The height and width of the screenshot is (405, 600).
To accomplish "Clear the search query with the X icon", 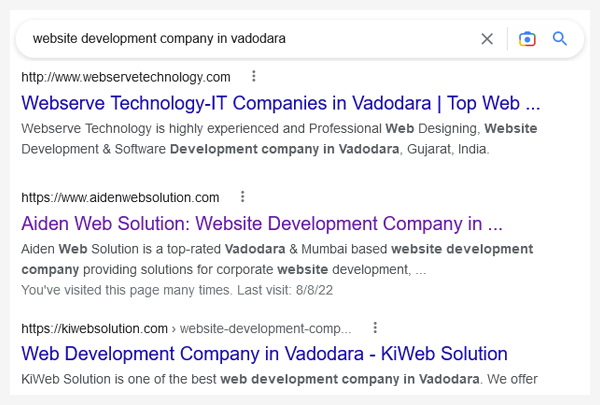I will pos(487,39).
